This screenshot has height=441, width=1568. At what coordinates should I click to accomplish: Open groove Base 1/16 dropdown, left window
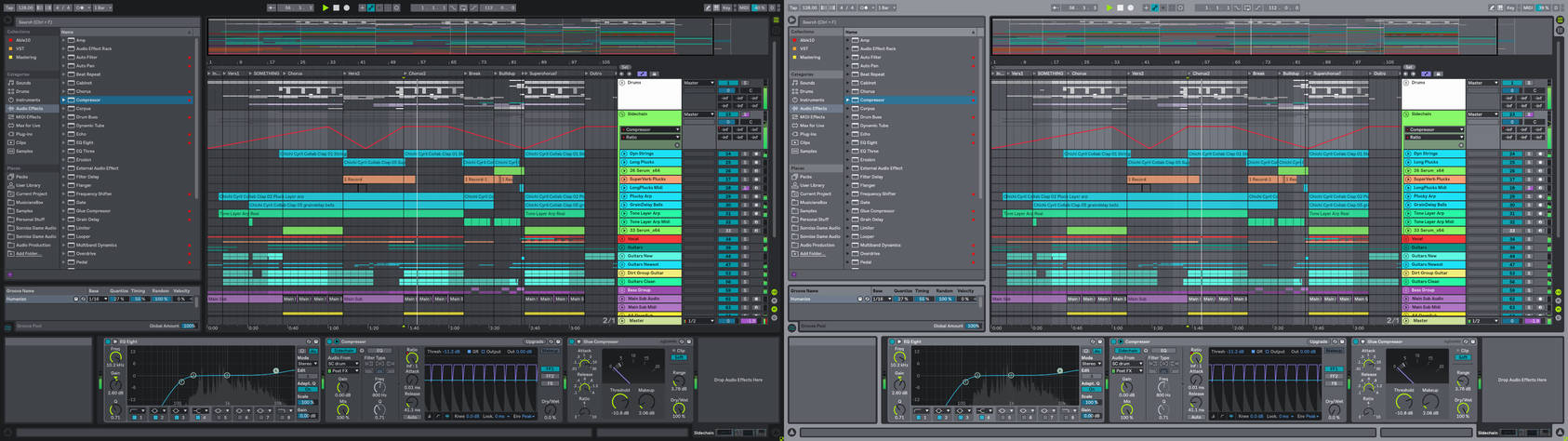point(96,299)
